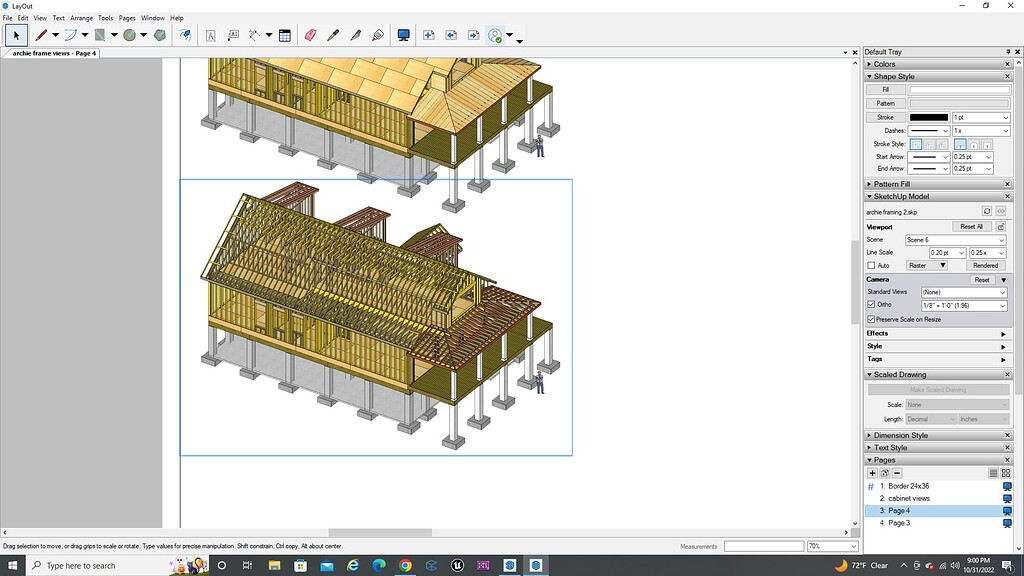The height and width of the screenshot is (576, 1024).
Task: Select the Labels tool
Action: [232, 35]
